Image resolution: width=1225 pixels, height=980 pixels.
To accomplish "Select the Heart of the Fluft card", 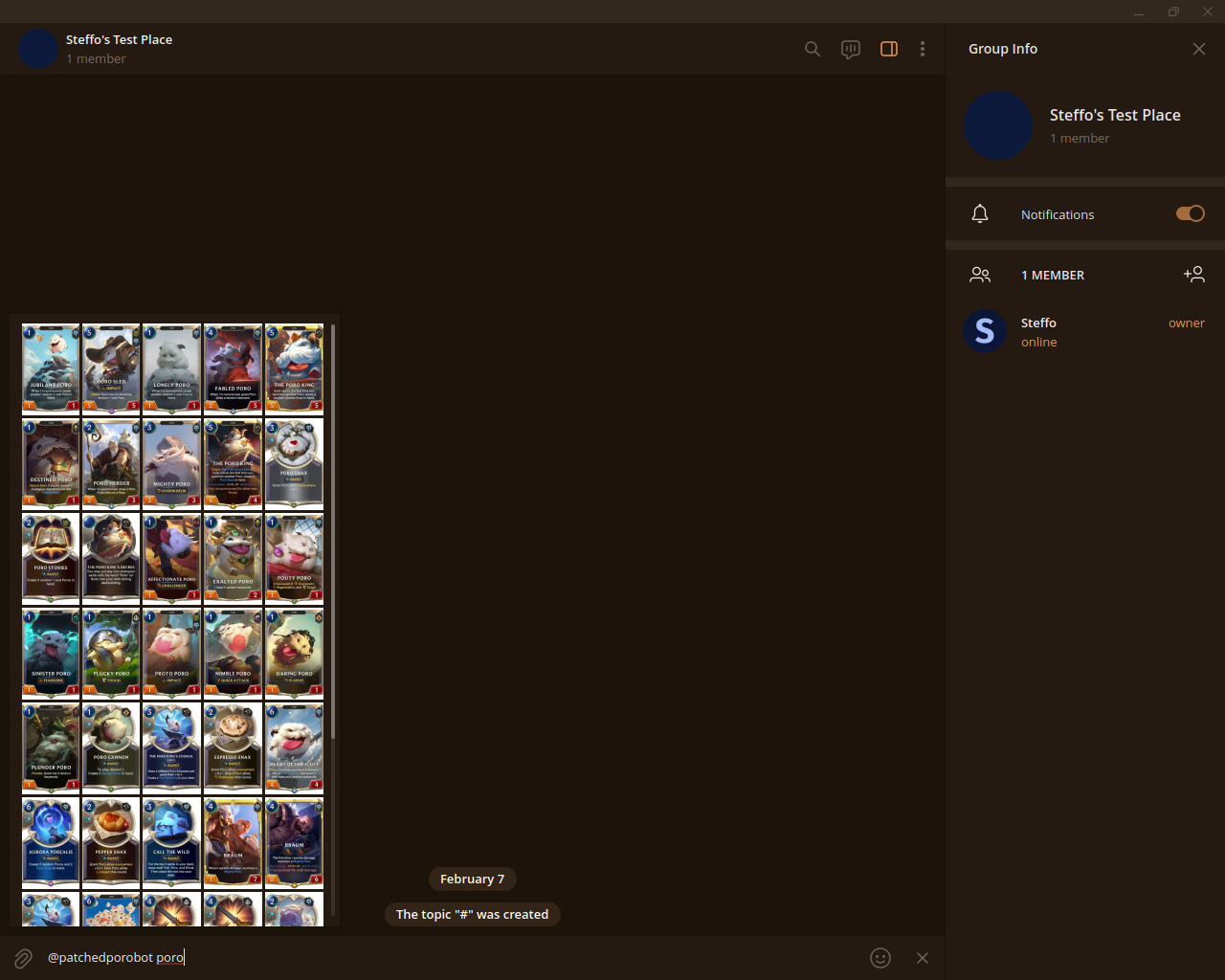I will 294,747.
